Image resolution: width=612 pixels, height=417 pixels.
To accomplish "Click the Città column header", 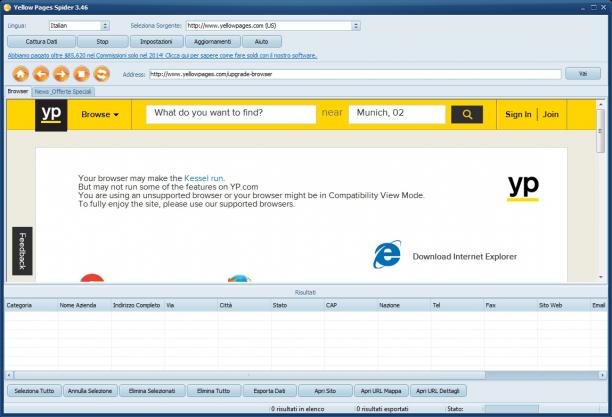I will tap(244, 305).
